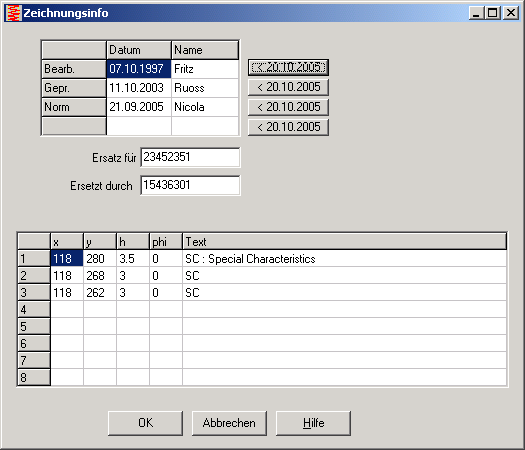
Task: Cancel using the Abbrechen button
Action: tap(229, 423)
